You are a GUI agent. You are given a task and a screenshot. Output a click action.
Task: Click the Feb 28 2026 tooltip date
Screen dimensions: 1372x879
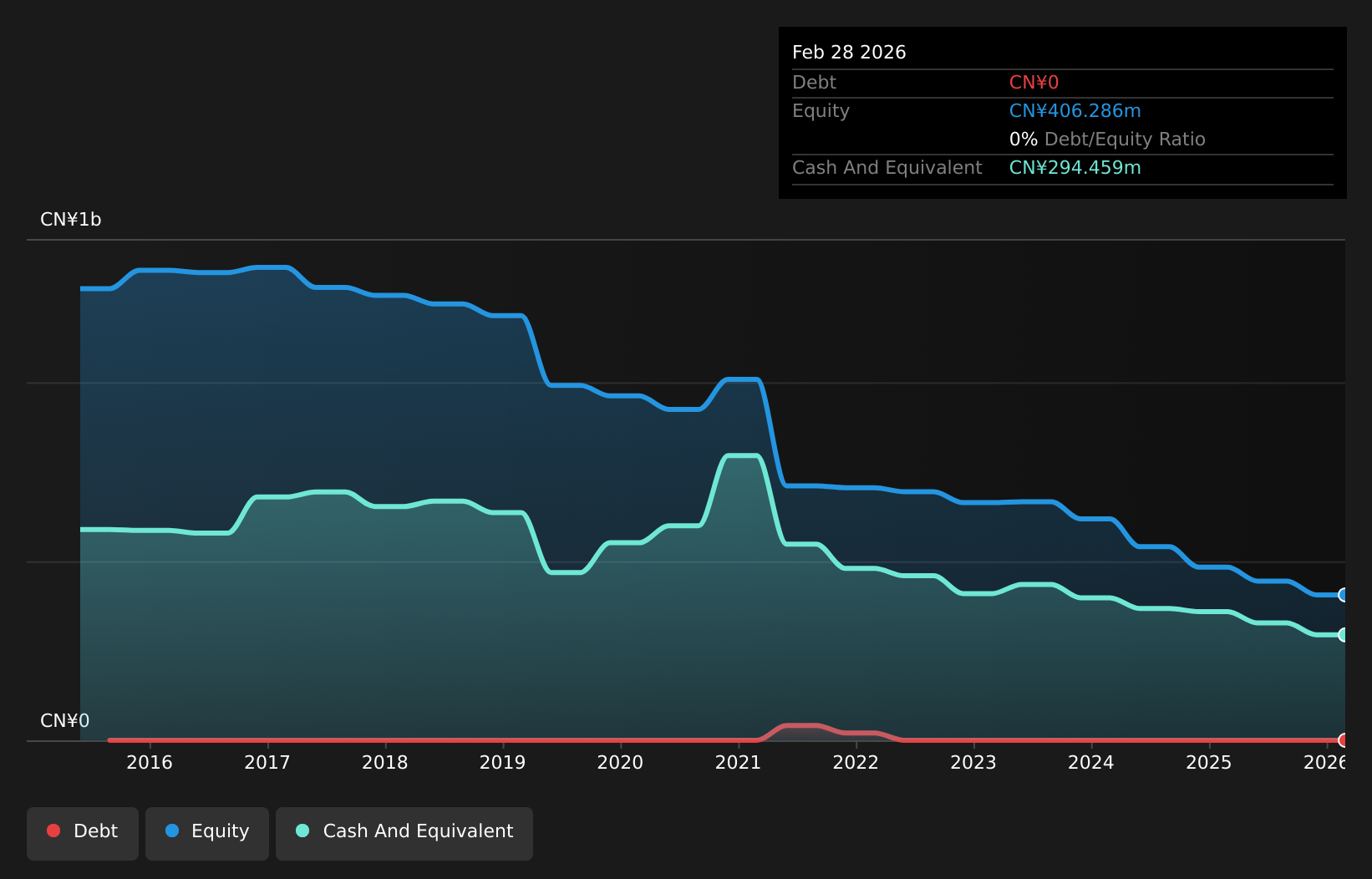coord(849,53)
